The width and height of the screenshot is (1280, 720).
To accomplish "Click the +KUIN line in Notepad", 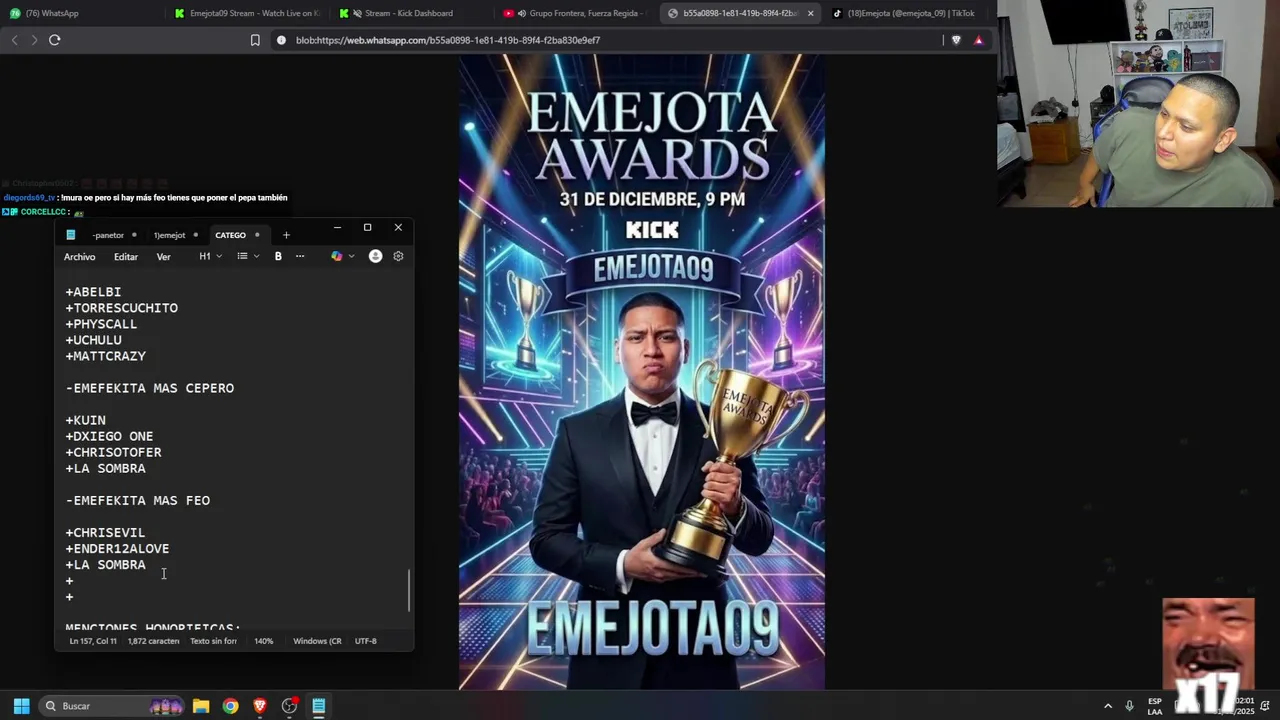I will coord(86,420).
